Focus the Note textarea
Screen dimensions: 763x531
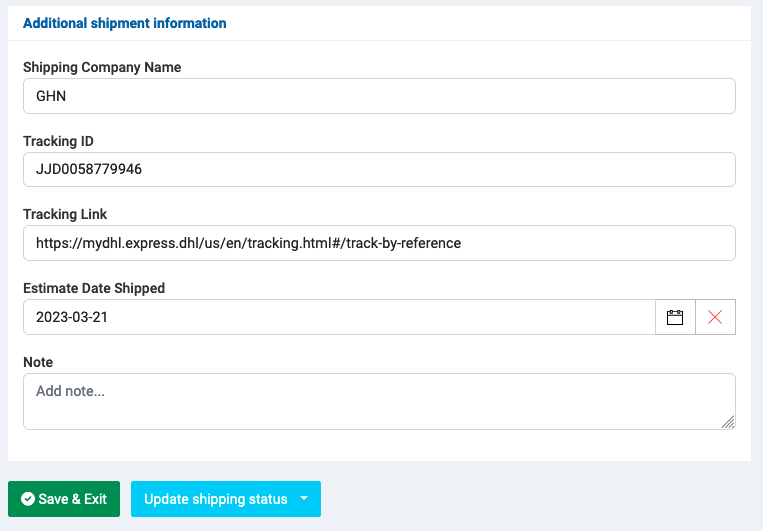pos(379,402)
